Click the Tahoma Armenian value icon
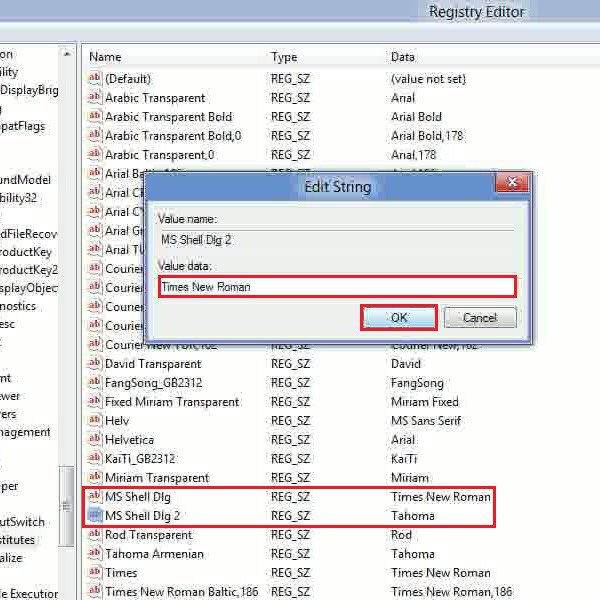This screenshot has height=600, width=600. click(x=96, y=554)
